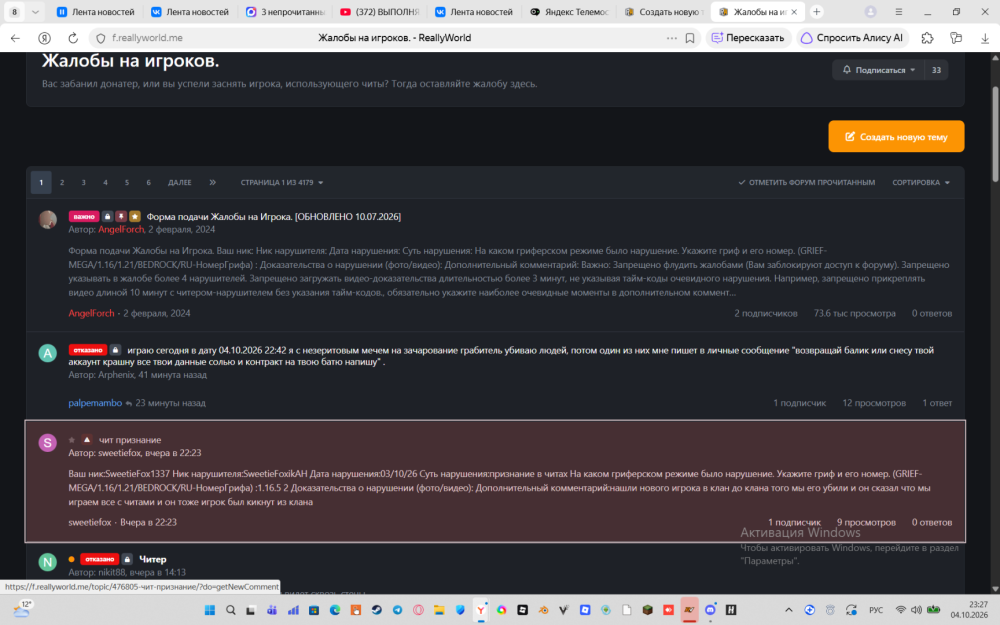Open the topic 'чит признание'
Screen dimensions: 1000x625
[129, 440]
